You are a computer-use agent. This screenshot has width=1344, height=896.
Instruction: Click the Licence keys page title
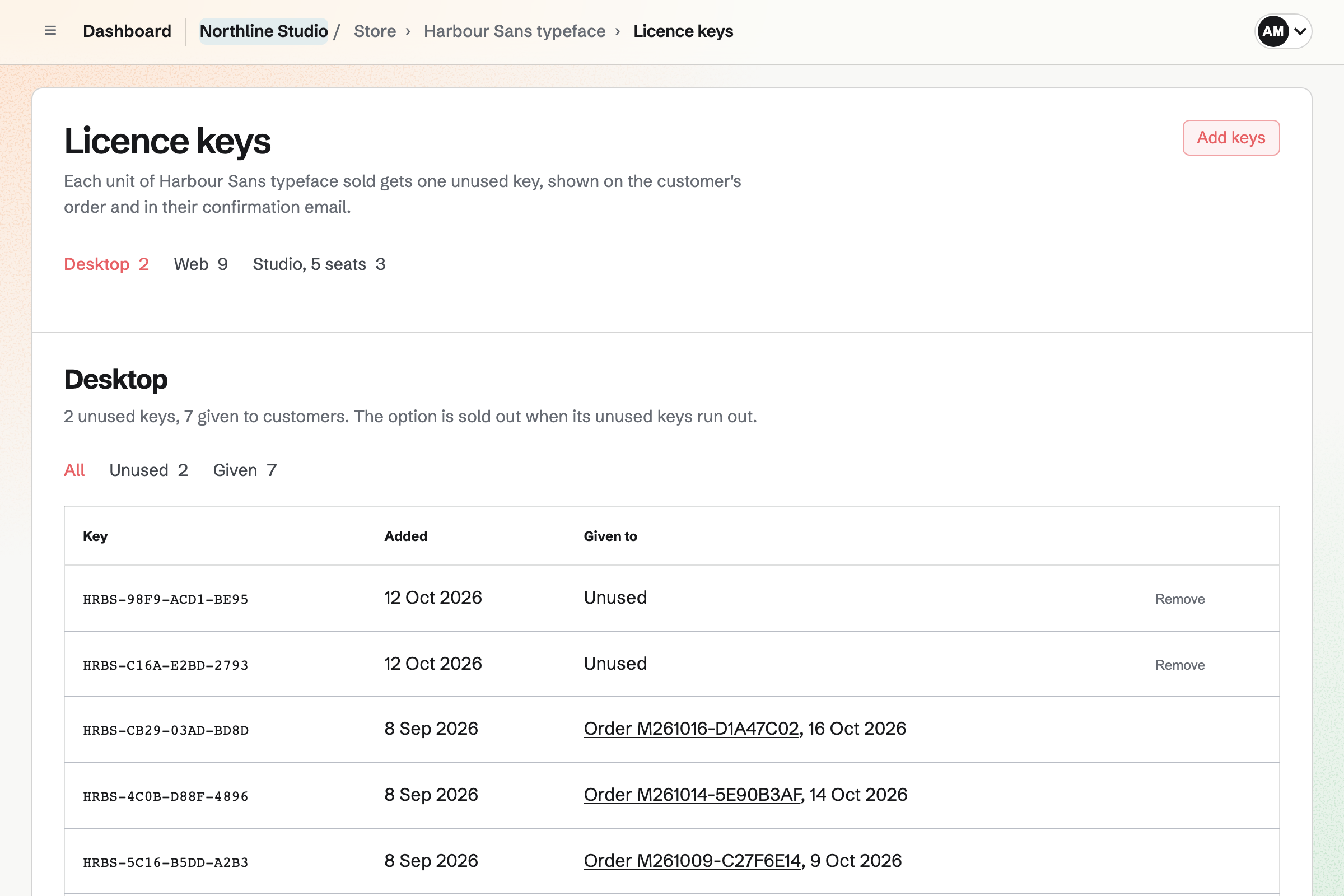coord(167,141)
